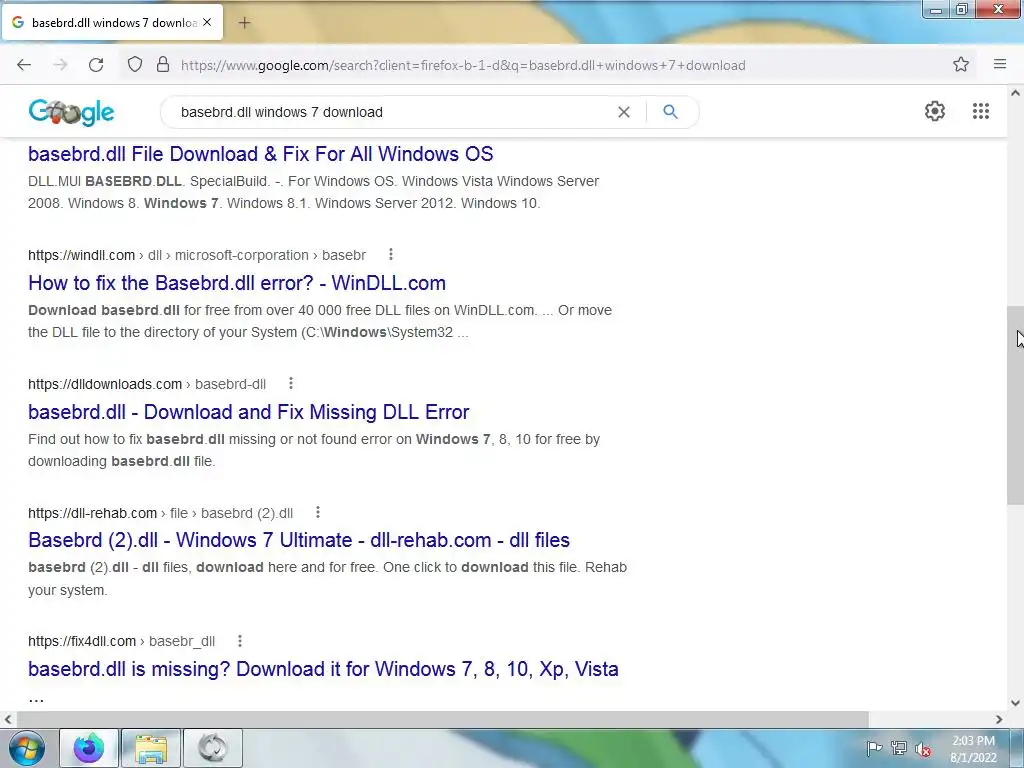Open options menu for dll-rehab.com result
The height and width of the screenshot is (768, 1024).
(318, 513)
